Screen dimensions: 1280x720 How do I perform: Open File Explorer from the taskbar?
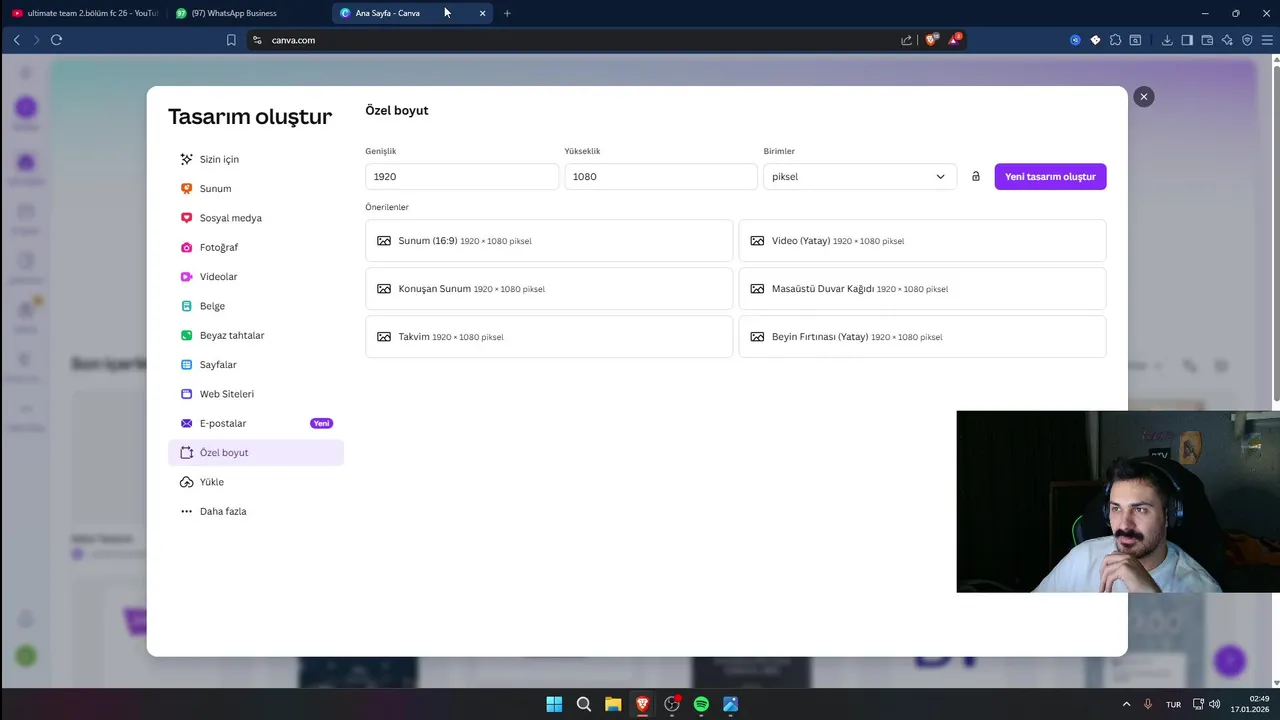pos(613,704)
